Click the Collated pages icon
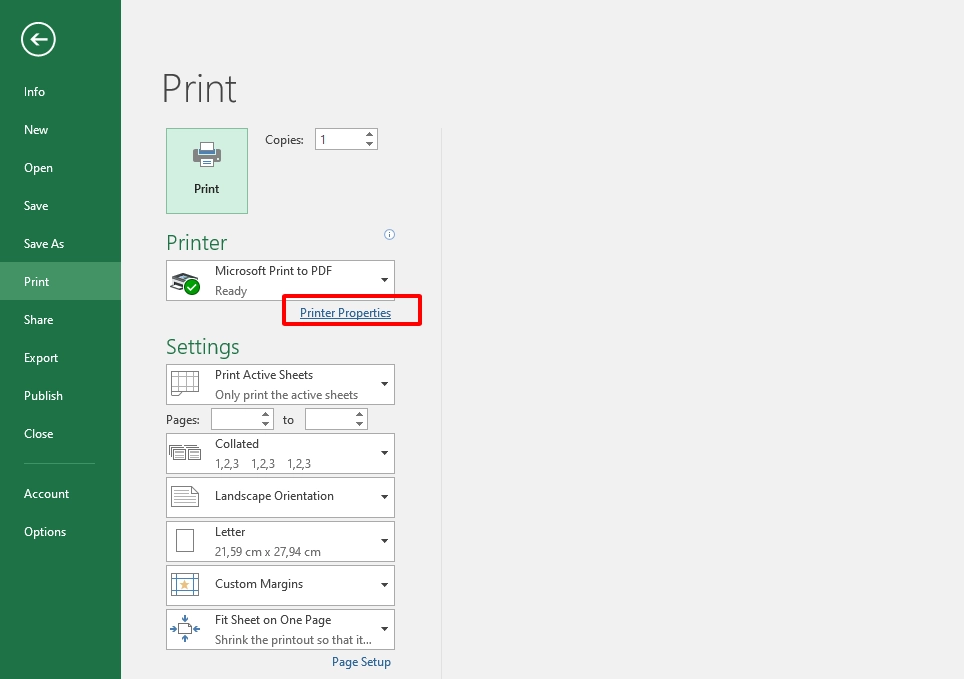Screen dimensions: 964x679 (x=185, y=453)
